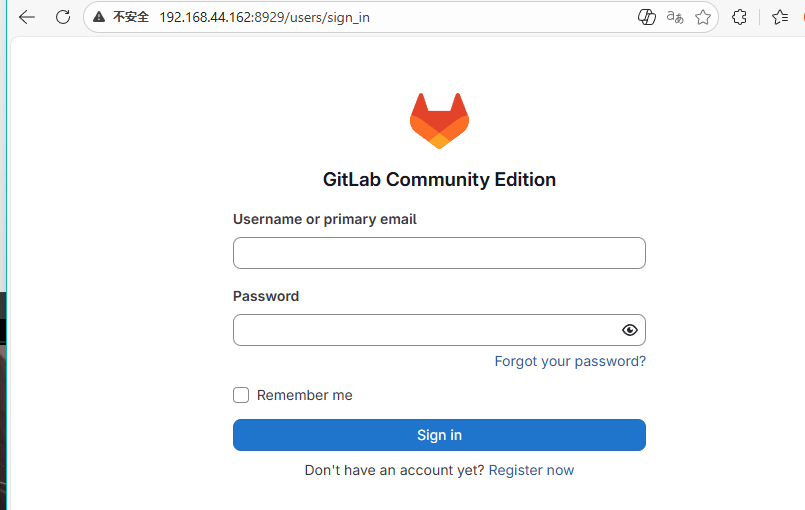Screen dimensions: 805x510
Task: Follow the Register now link
Action: (531, 470)
